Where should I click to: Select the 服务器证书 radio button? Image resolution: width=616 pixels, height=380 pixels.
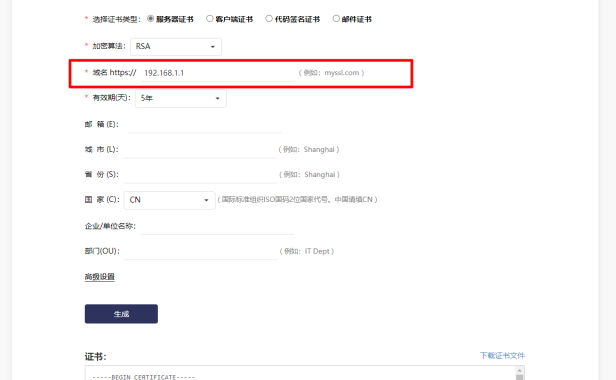click(x=150, y=18)
